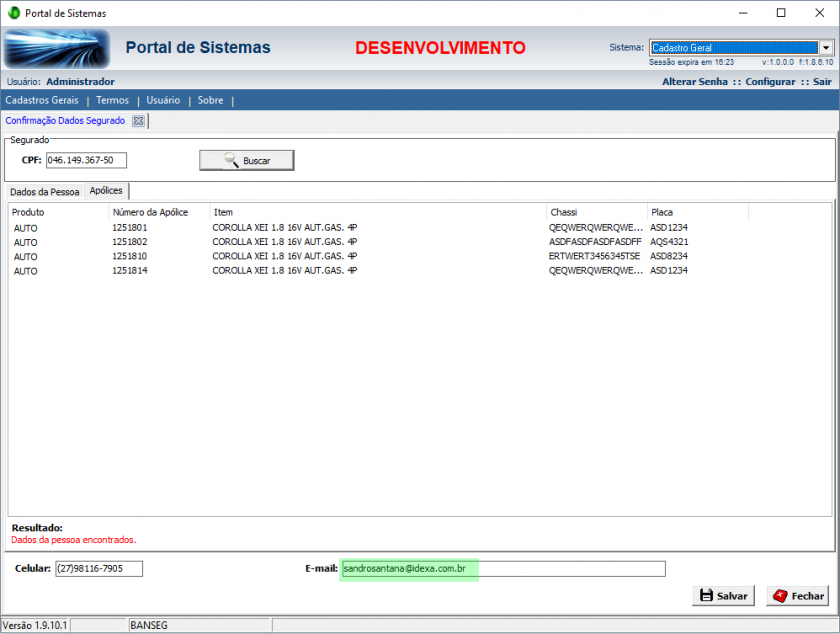Open the Cadastros Gerais menu

coord(42,100)
